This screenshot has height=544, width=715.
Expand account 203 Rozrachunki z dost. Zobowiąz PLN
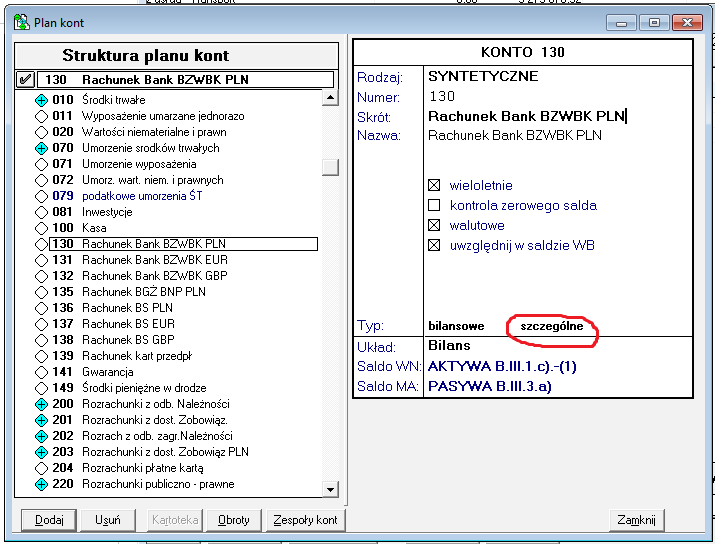(x=41, y=452)
